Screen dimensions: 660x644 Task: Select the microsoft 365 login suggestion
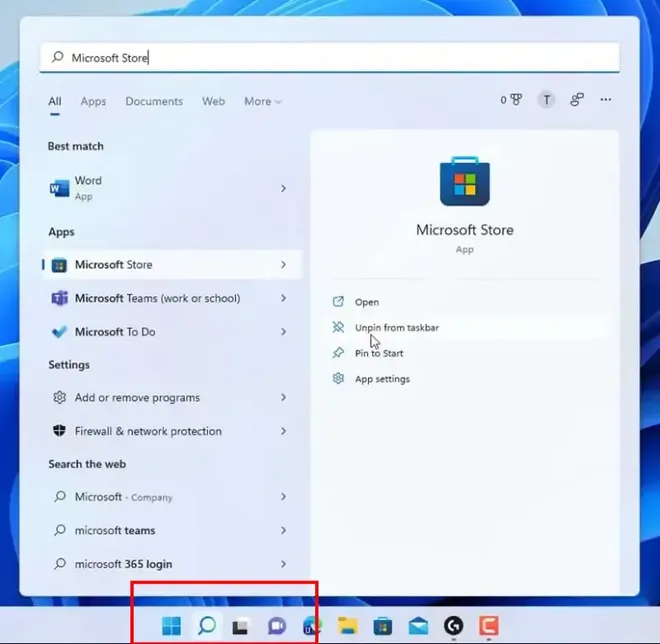pos(172,564)
